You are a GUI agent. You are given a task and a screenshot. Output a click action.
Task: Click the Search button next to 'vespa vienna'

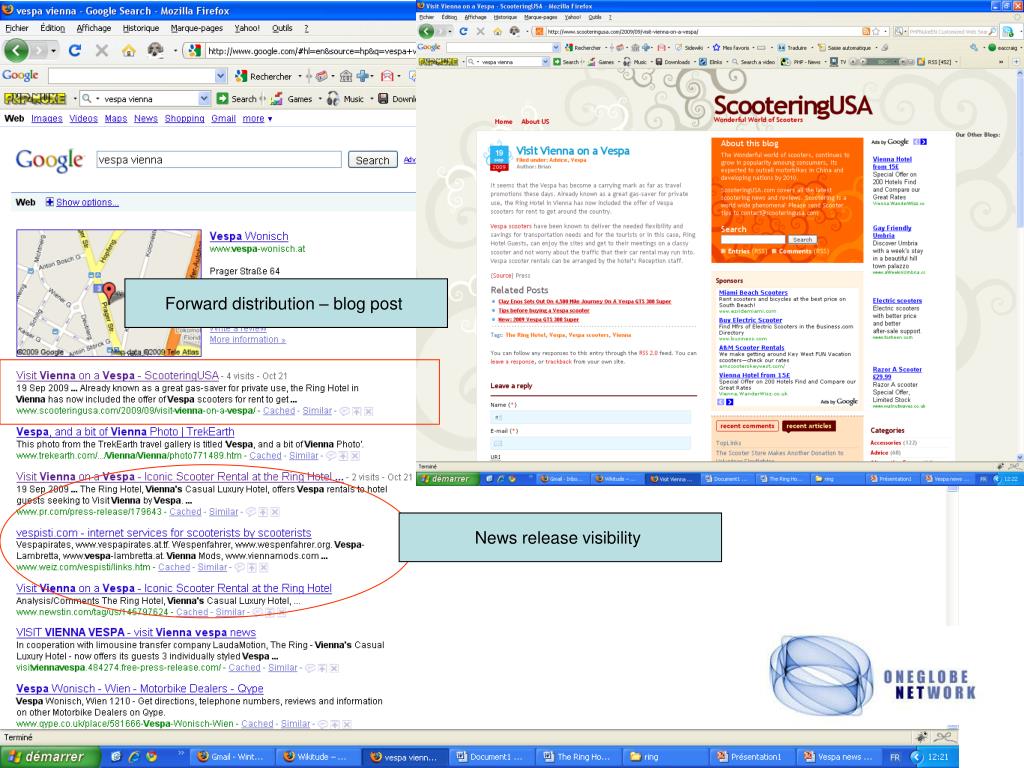pos(372,160)
